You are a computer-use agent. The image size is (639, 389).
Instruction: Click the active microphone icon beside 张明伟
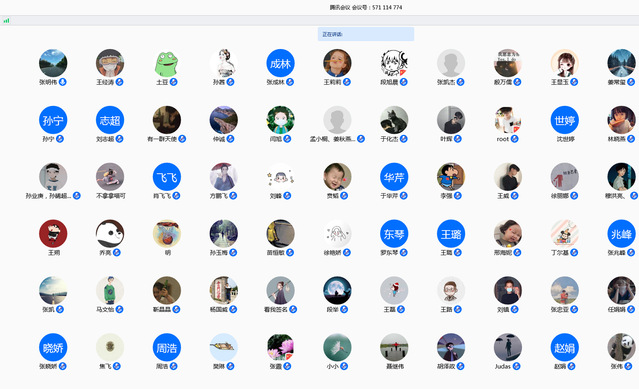tap(63, 82)
